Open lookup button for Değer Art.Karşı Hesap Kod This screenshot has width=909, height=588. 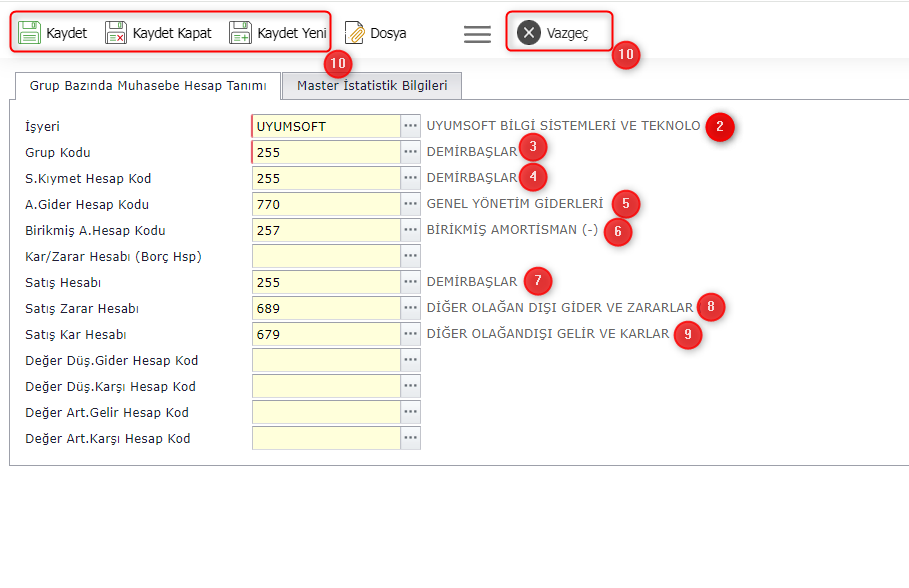(410, 438)
